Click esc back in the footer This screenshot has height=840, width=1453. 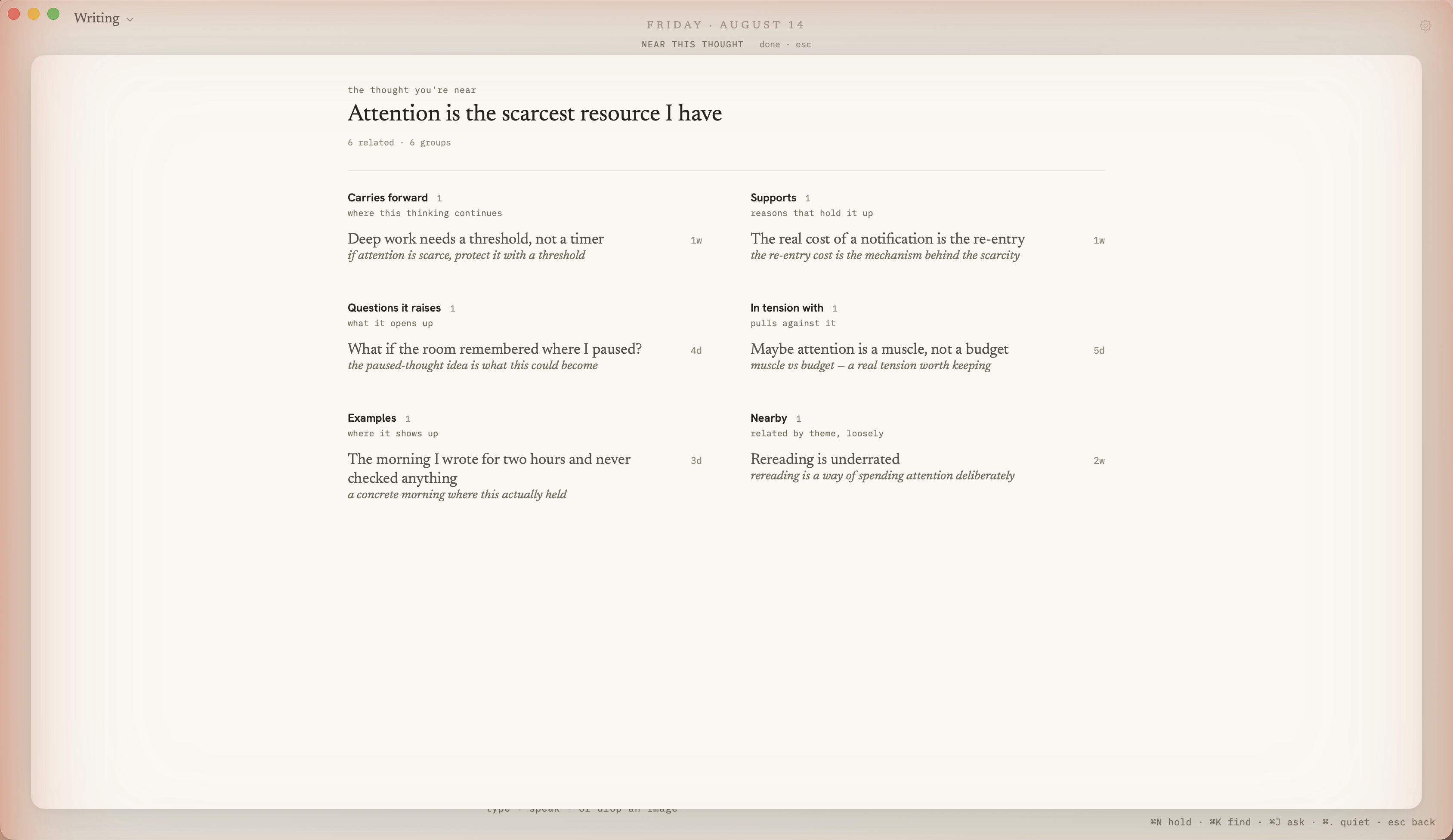[x=1411, y=822]
